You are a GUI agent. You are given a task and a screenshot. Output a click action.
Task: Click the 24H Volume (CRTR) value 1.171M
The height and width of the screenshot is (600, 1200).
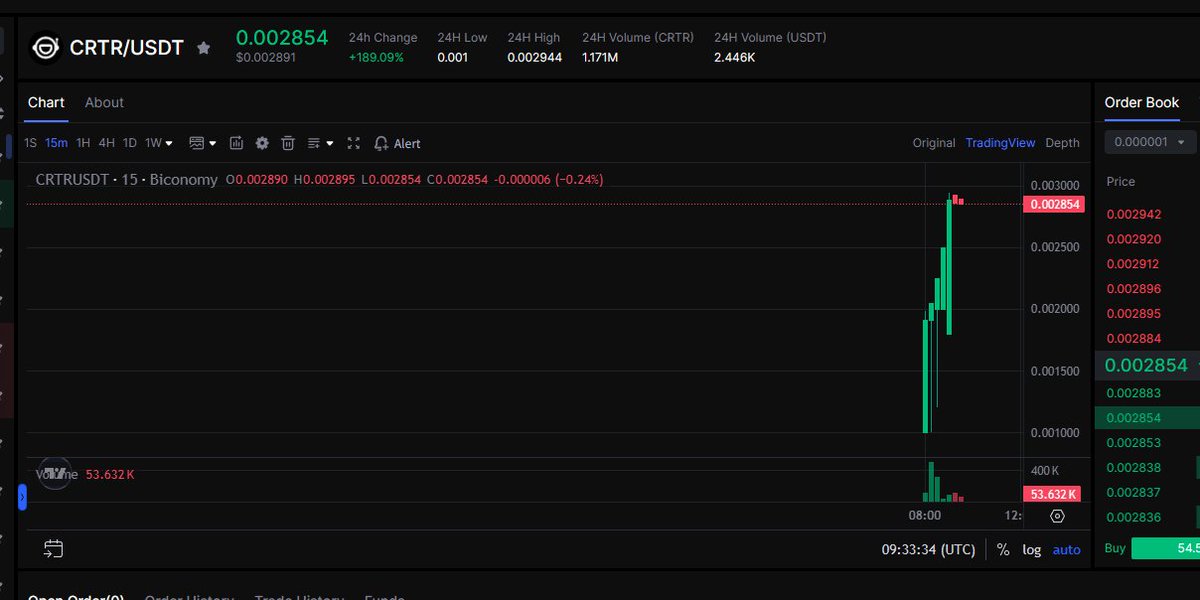(600, 58)
